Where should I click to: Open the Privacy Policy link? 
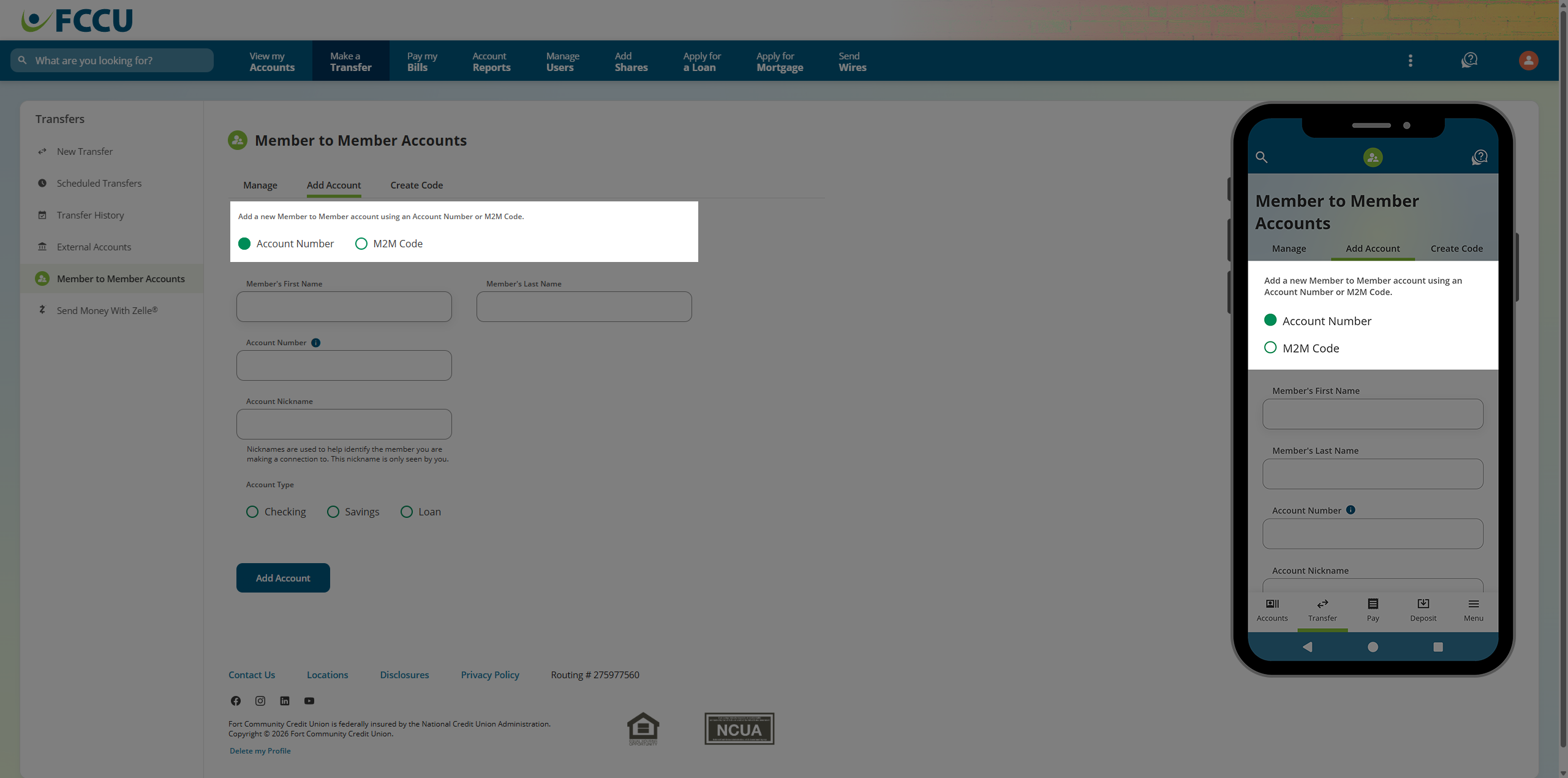(x=490, y=675)
